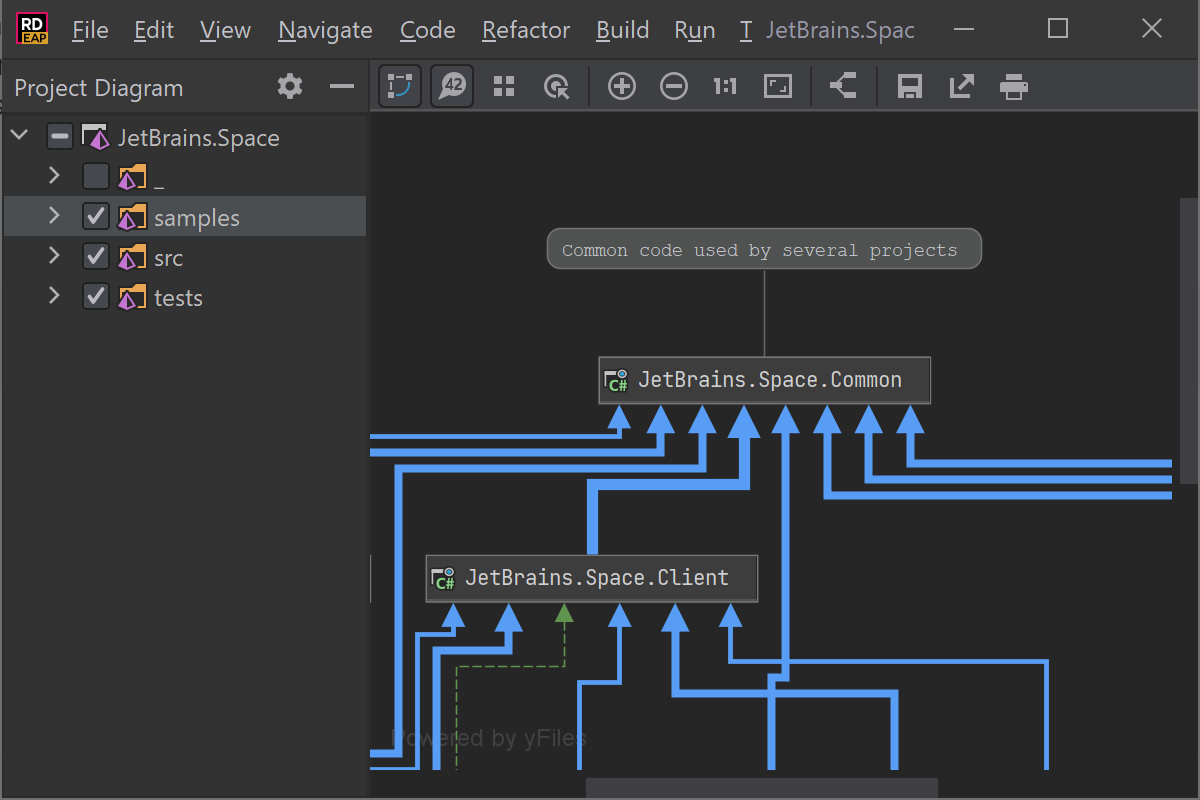
Task: Open the File menu
Action: pyautogui.click(x=90, y=30)
